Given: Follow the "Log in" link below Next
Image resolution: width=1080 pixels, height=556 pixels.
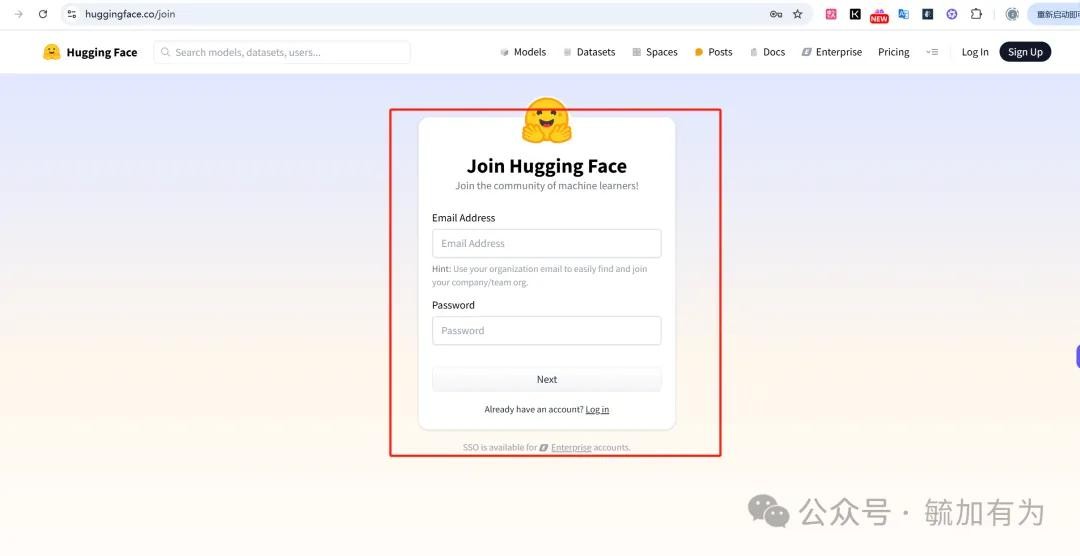Looking at the screenshot, I should click(x=597, y=410).
